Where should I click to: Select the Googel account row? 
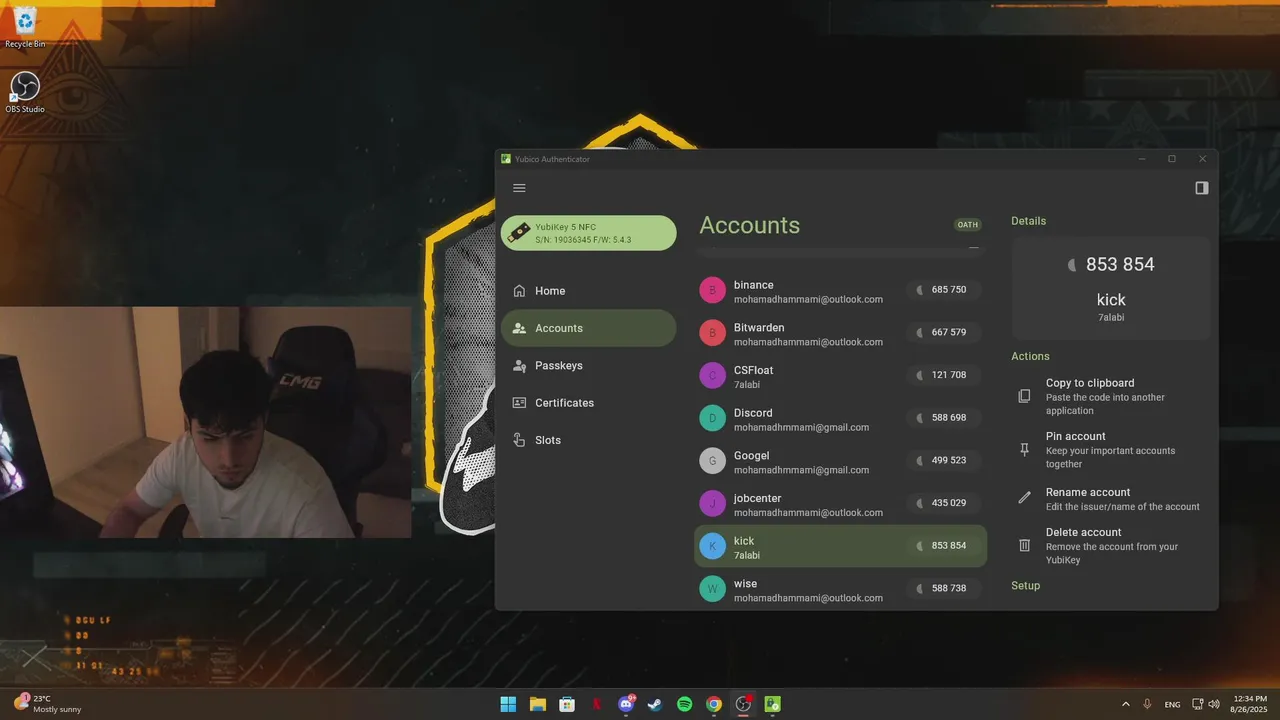click(840, 462)
